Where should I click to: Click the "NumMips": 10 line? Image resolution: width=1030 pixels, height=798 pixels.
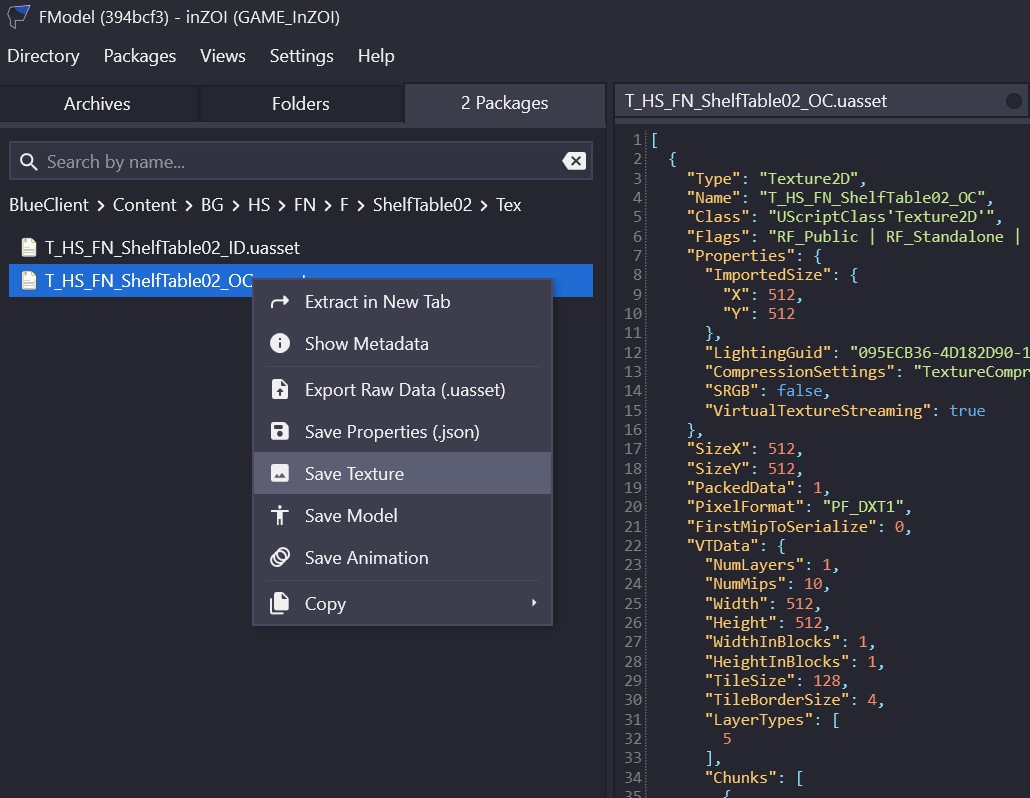767,584
